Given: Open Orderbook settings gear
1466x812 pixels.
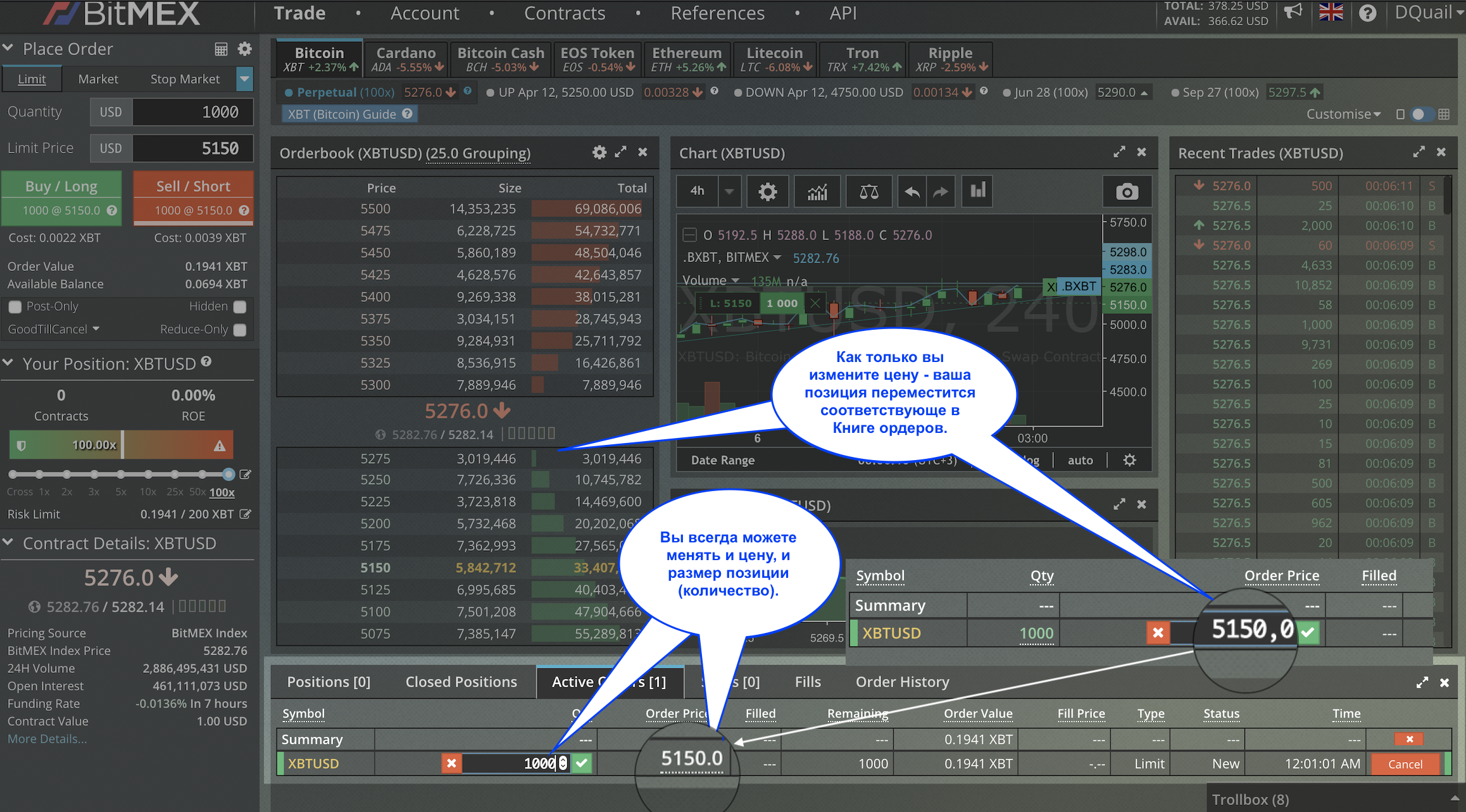Looking at the screenshot, I should click(x=599, y=153).
